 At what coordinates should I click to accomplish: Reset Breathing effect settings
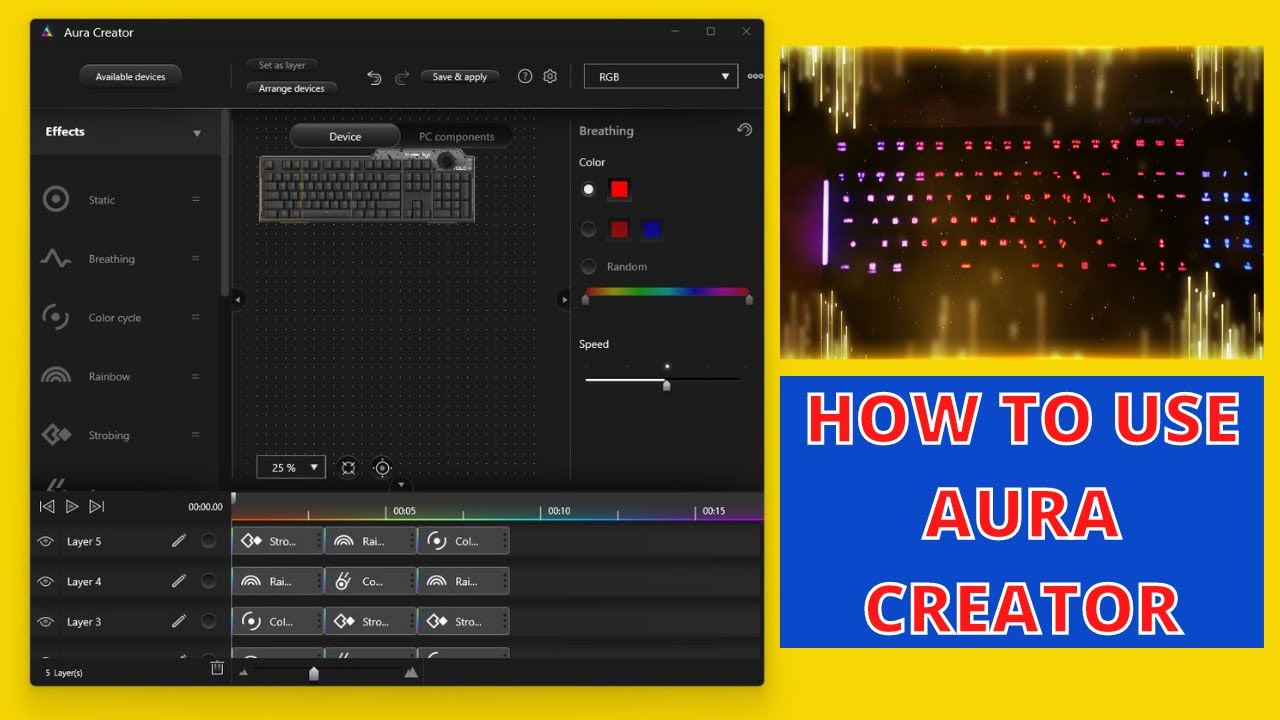coord(744,130)
